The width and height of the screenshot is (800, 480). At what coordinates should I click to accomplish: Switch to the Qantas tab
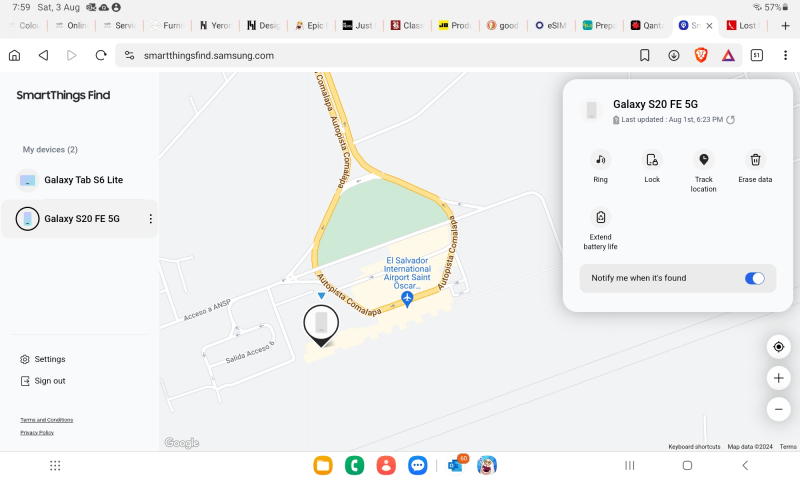click(x=647, y=26)
